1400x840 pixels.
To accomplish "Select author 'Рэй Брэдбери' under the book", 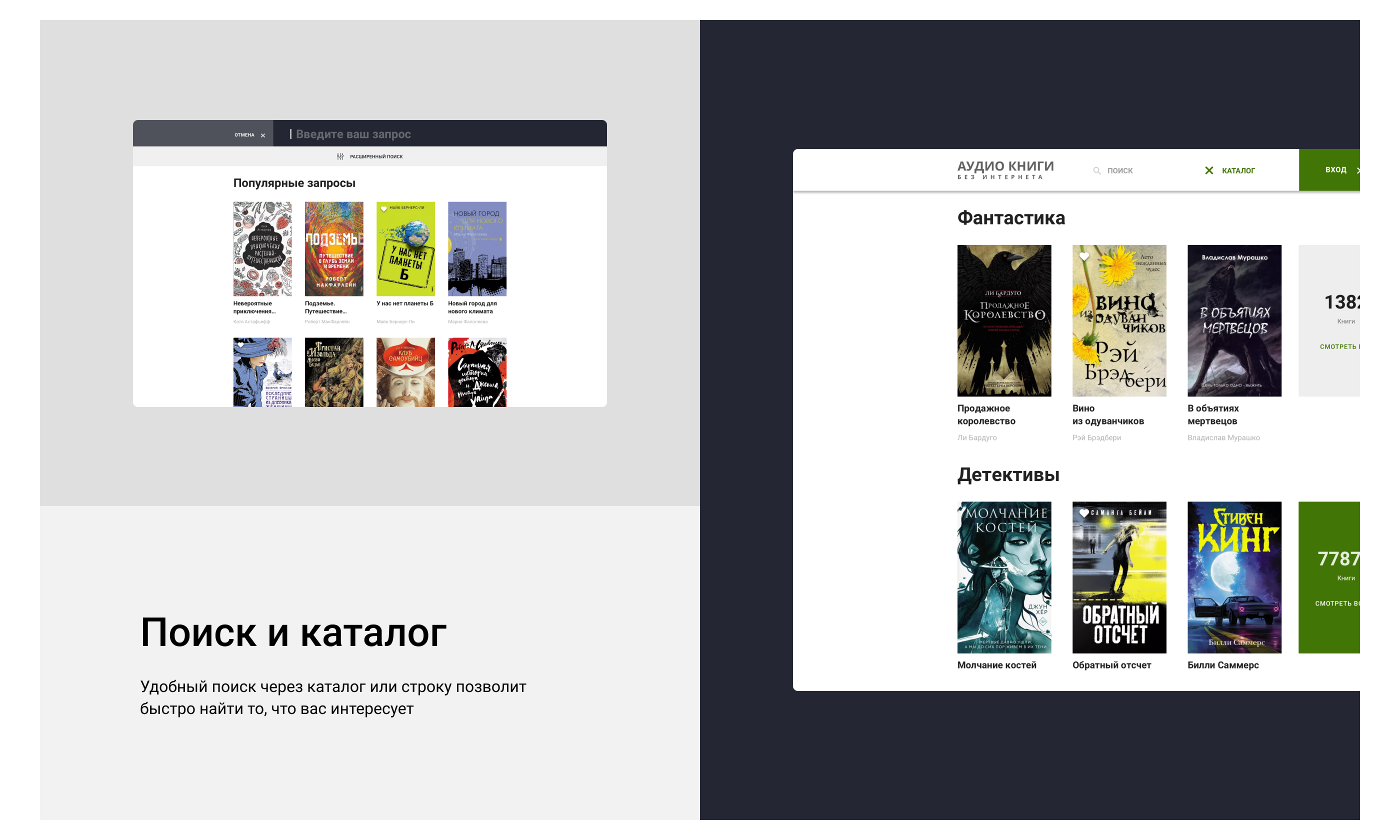I will (x=1096, y=437).
